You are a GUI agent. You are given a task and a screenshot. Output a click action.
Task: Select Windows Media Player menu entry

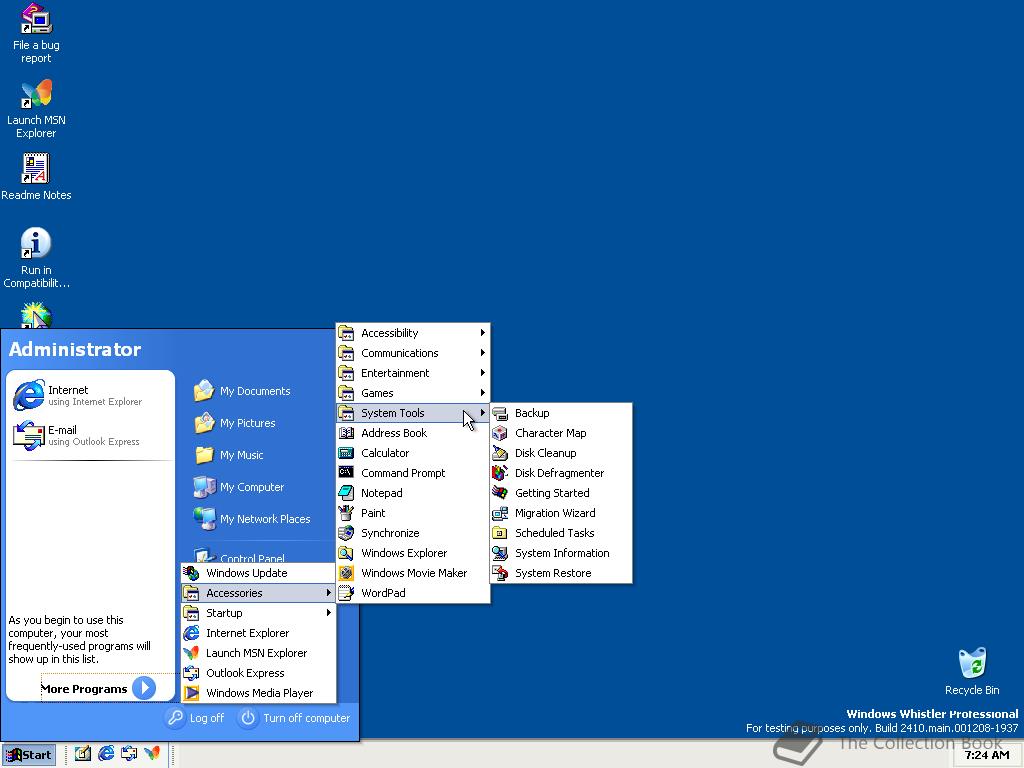(x=259, y=693)
